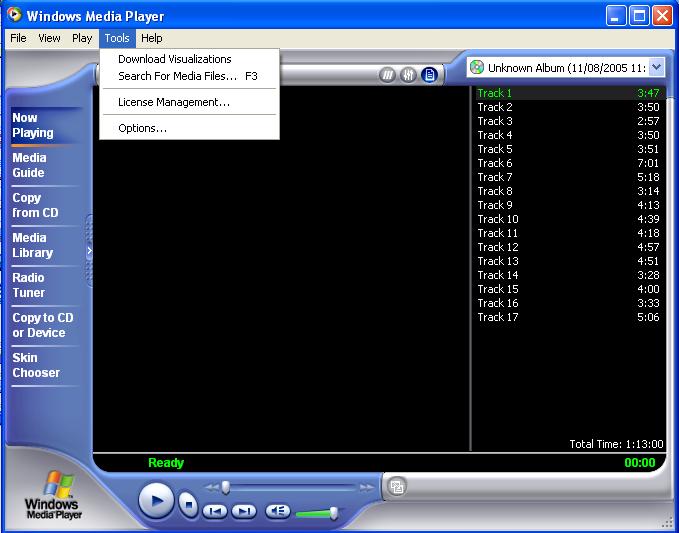
Task: Select Search For Media Files
Action: 190,76
